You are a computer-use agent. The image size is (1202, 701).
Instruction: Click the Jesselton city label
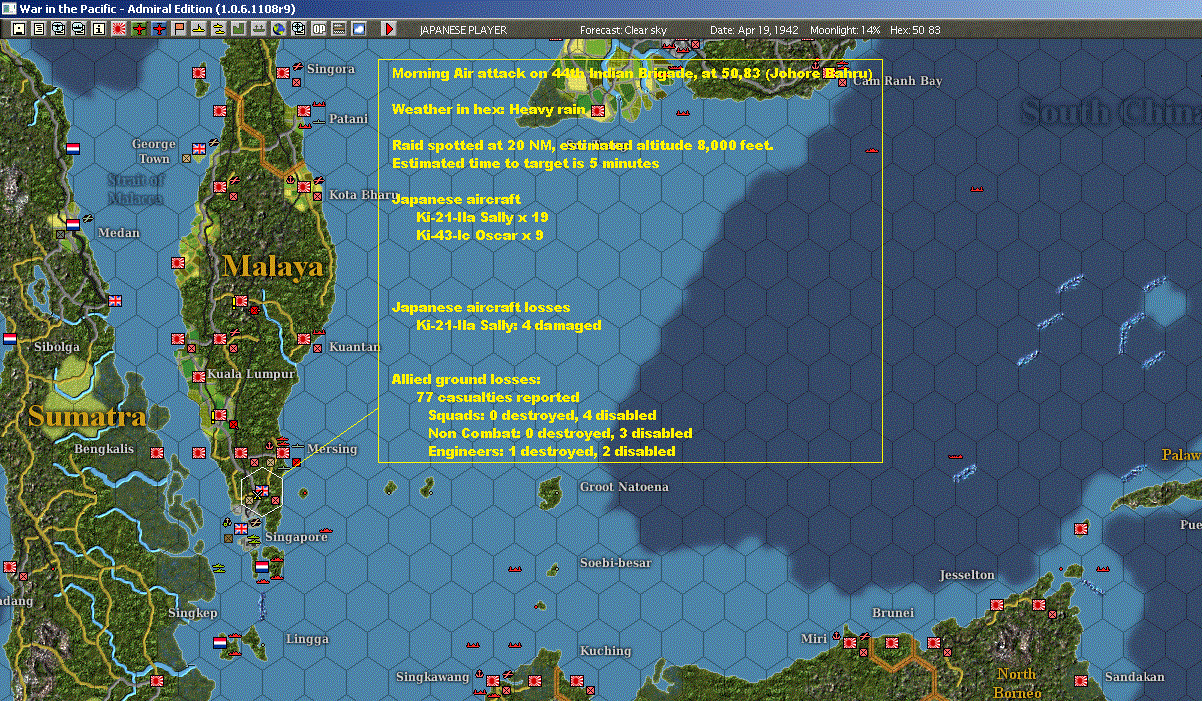point(967,575)
